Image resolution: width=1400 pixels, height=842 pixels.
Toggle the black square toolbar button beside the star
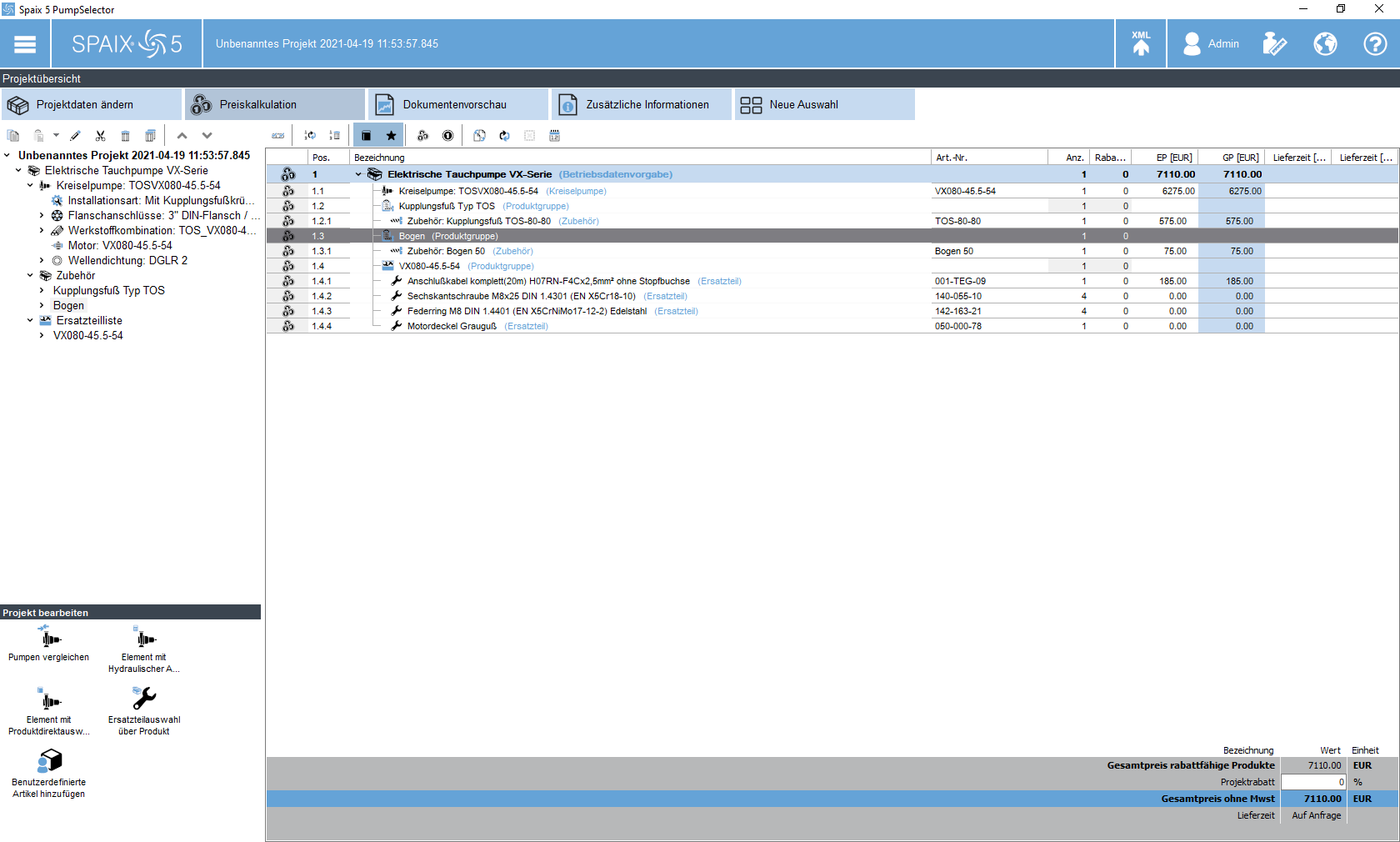(x=366, y=136)
